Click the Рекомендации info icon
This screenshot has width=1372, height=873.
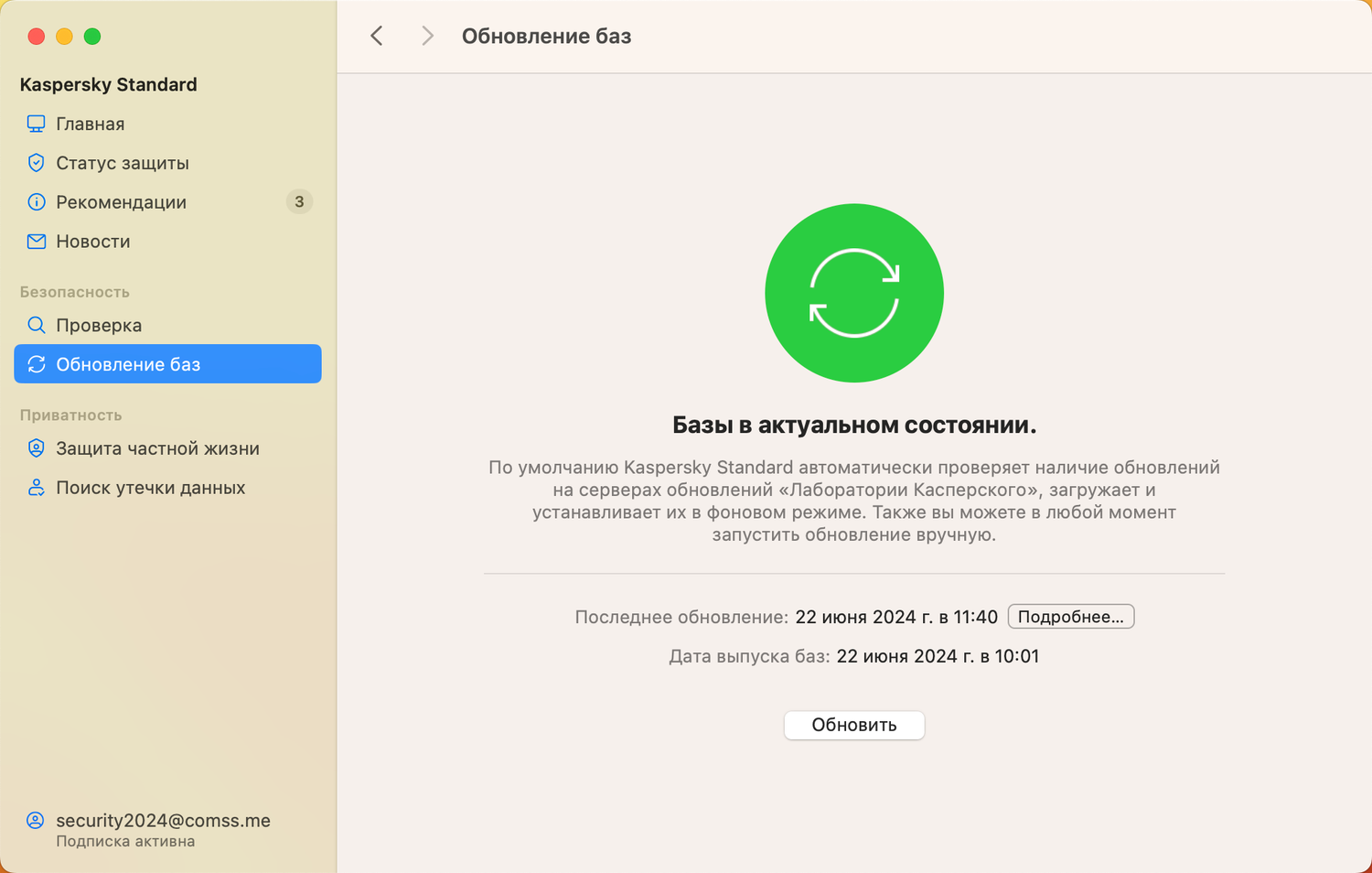point(36,202)
